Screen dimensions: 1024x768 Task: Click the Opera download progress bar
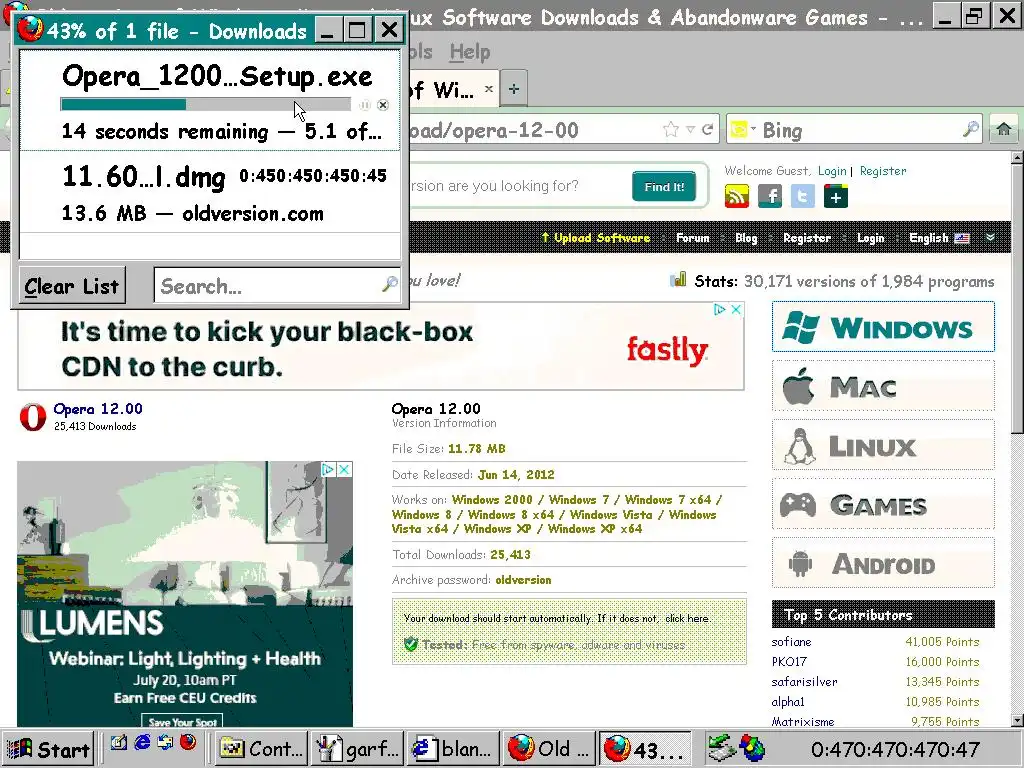point(206,104)
